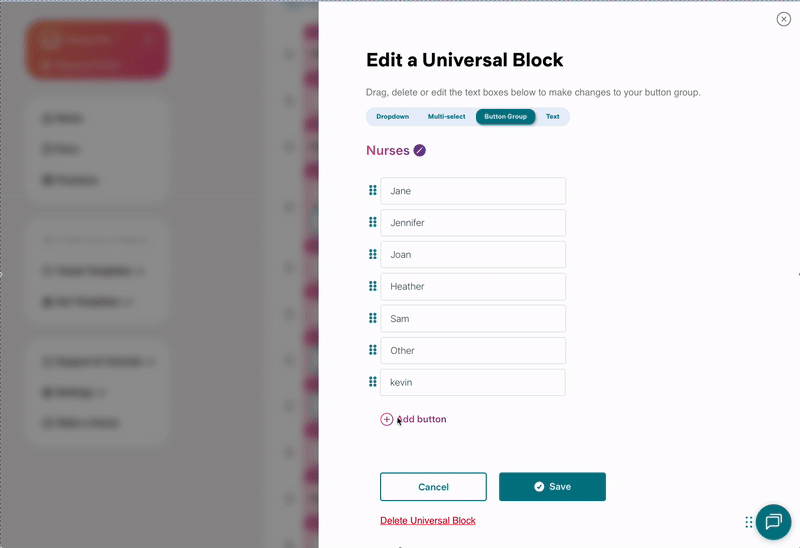Close the Edit a Universal Block panel
800x548 pixels.
pyautogui.click(x=783, y=19)
